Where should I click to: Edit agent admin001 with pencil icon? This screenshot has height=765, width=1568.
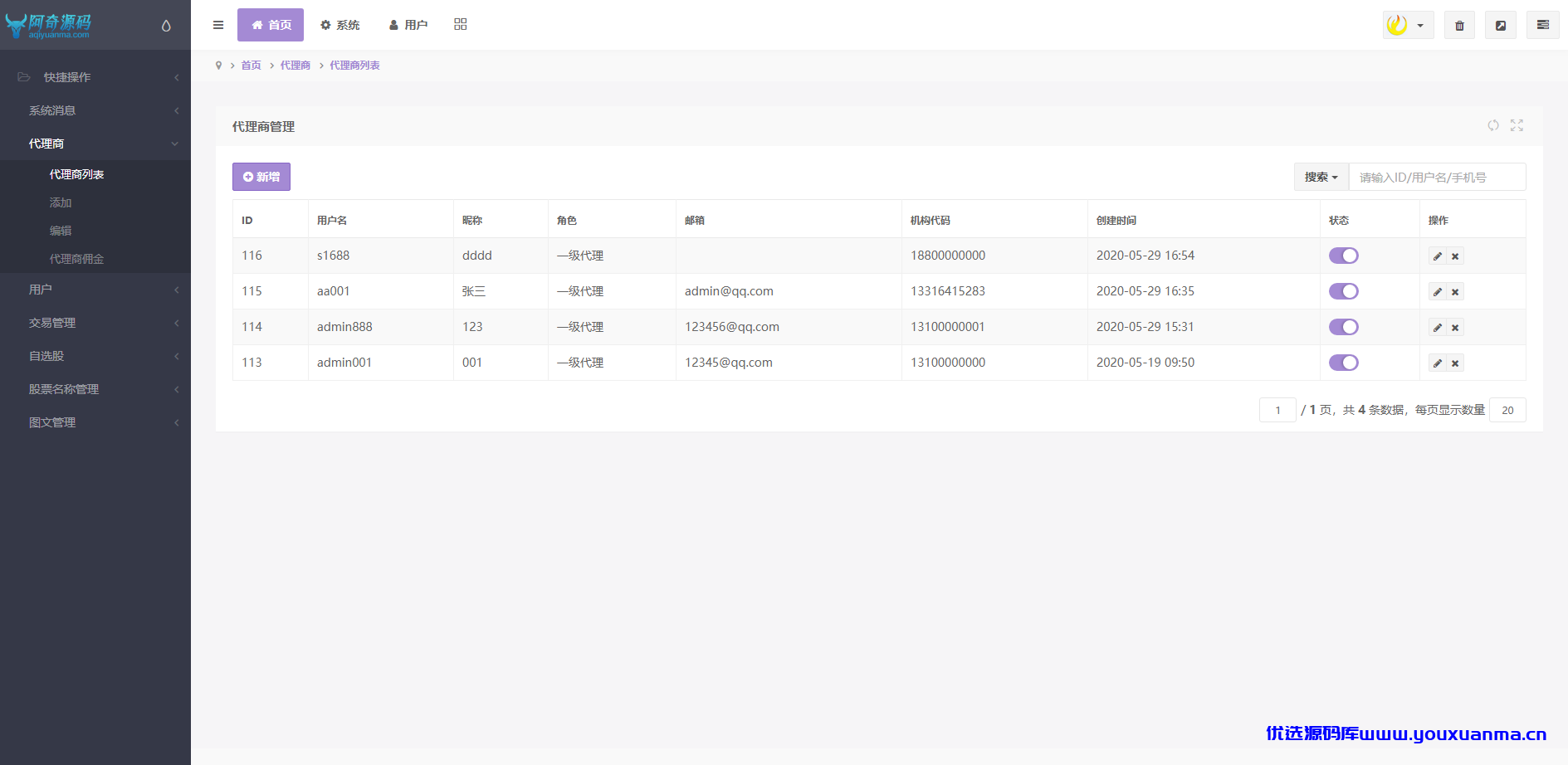(x=1438, y=363)
